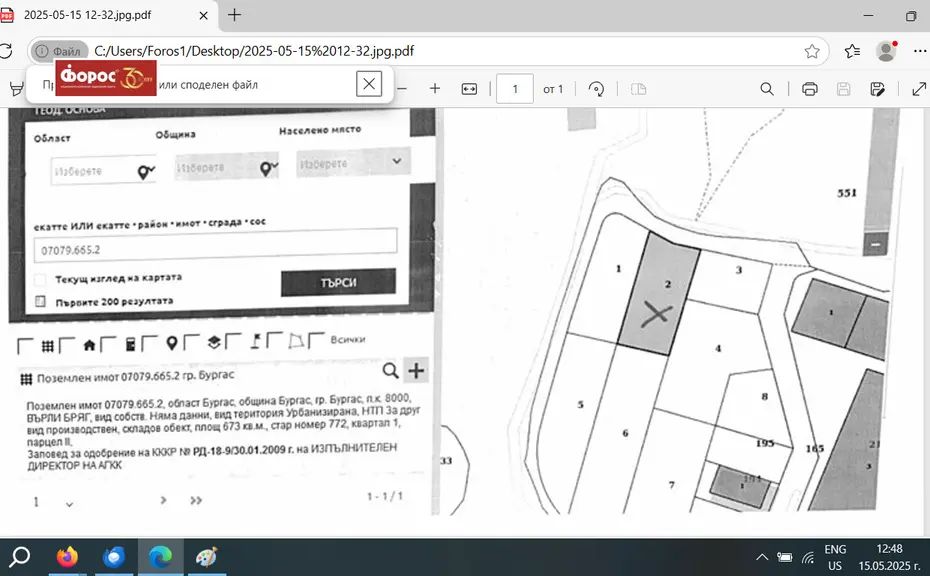Open find in PDF search icon
This screenshot has width=930, height=576.
pyautogui.click(x=767, y=89)
